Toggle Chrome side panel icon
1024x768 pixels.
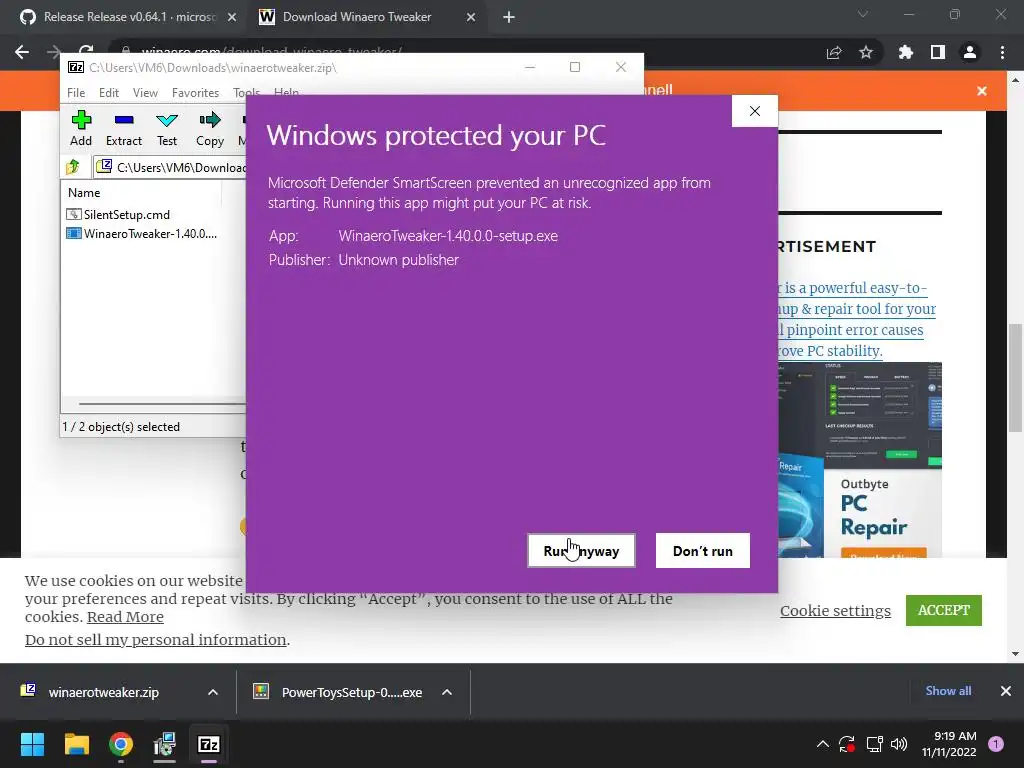point(938,52)
